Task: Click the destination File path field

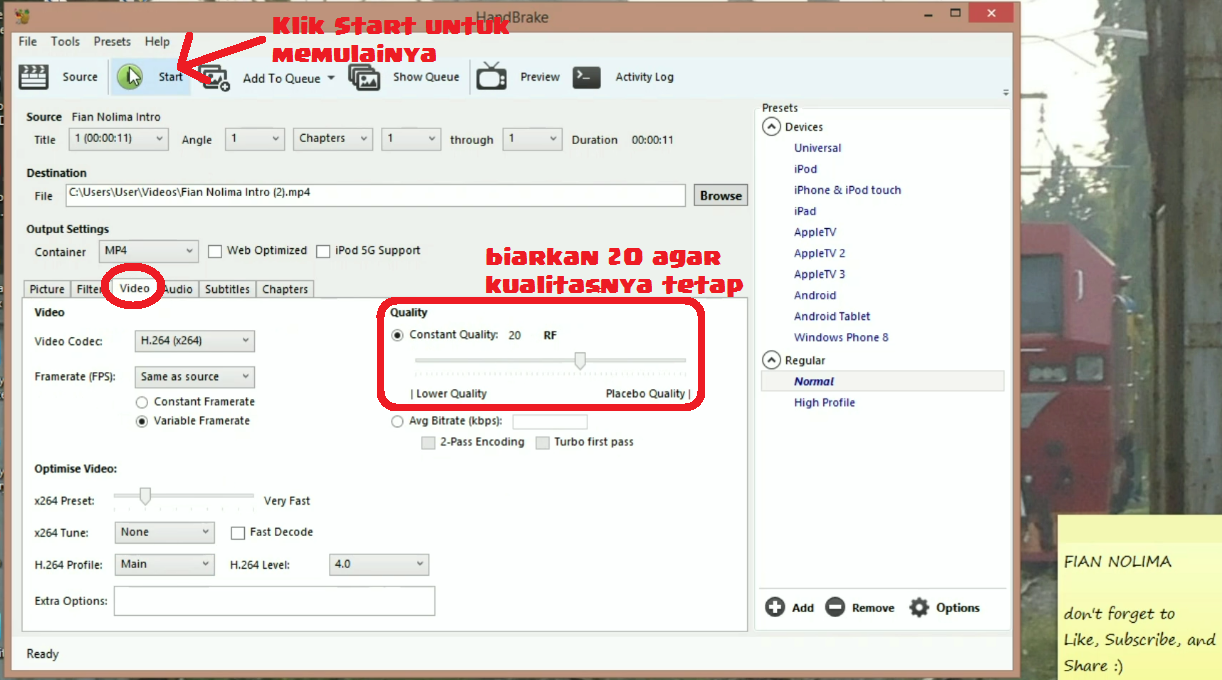Action: click(375, 195)
